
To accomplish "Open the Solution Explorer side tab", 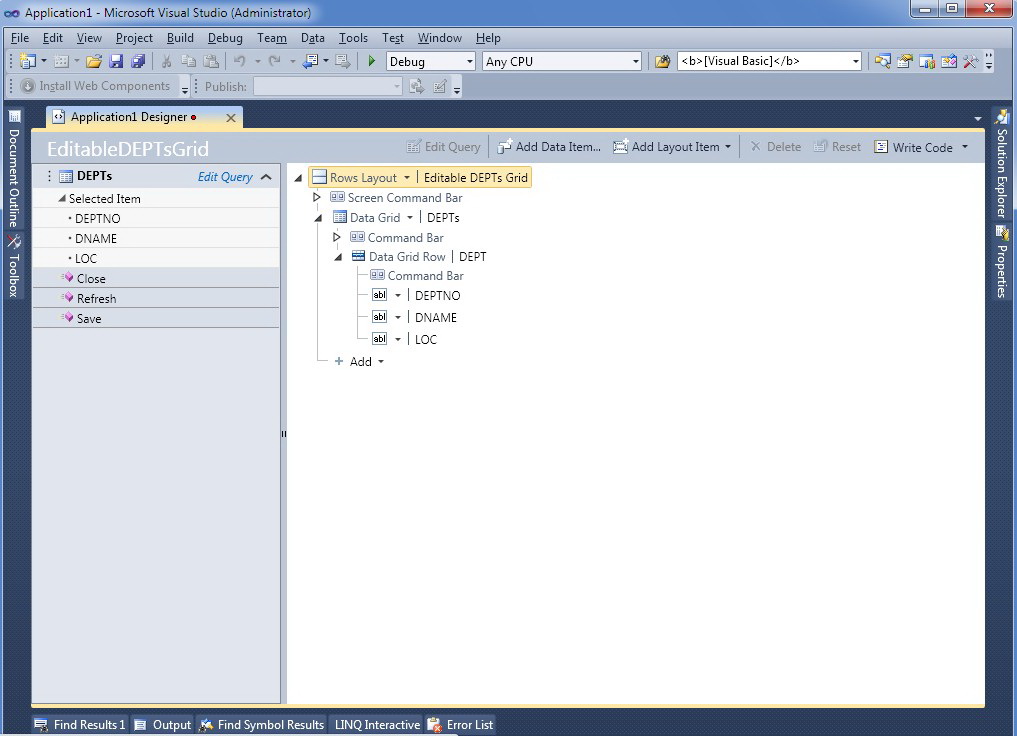I will pyautogui.click(x=1002, y=165).
